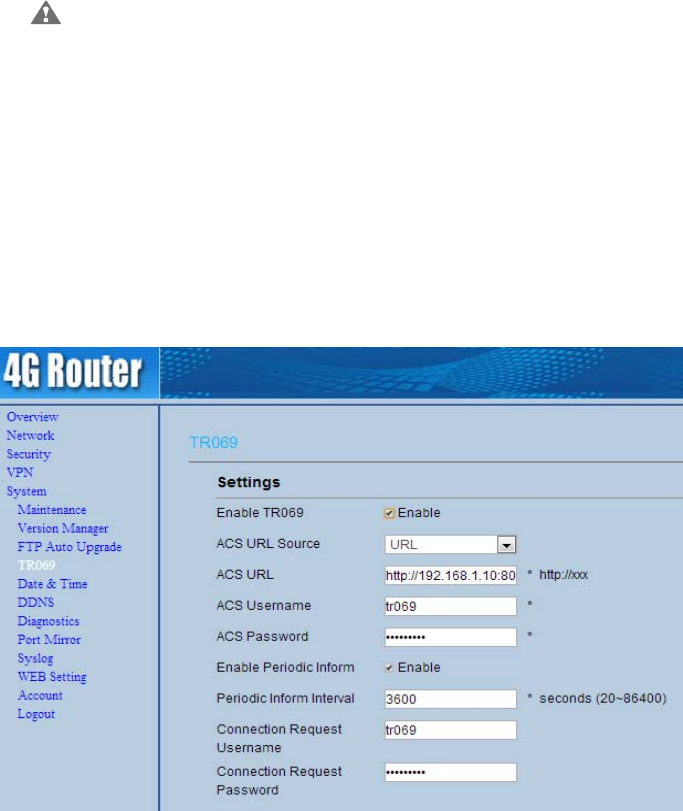Click the Connection Request Password field
The width and height of the screenshot is (683, 811).
[x=450, y=772]
